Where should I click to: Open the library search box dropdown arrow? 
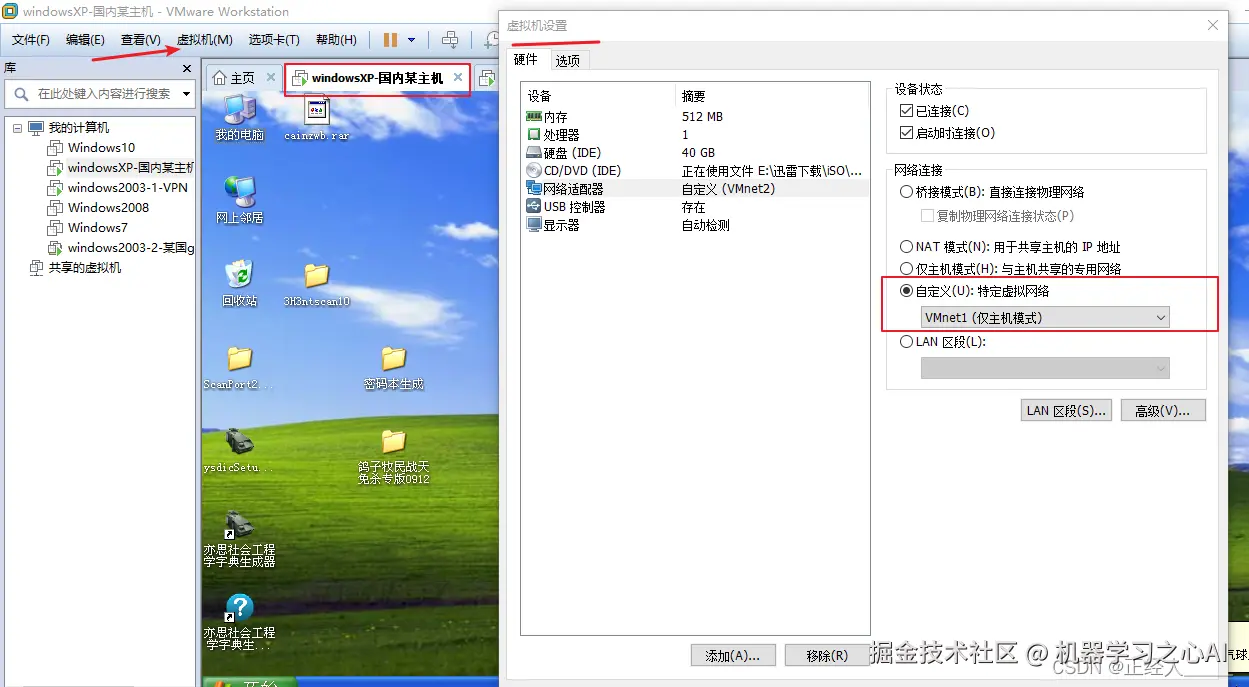click(185, 94)
